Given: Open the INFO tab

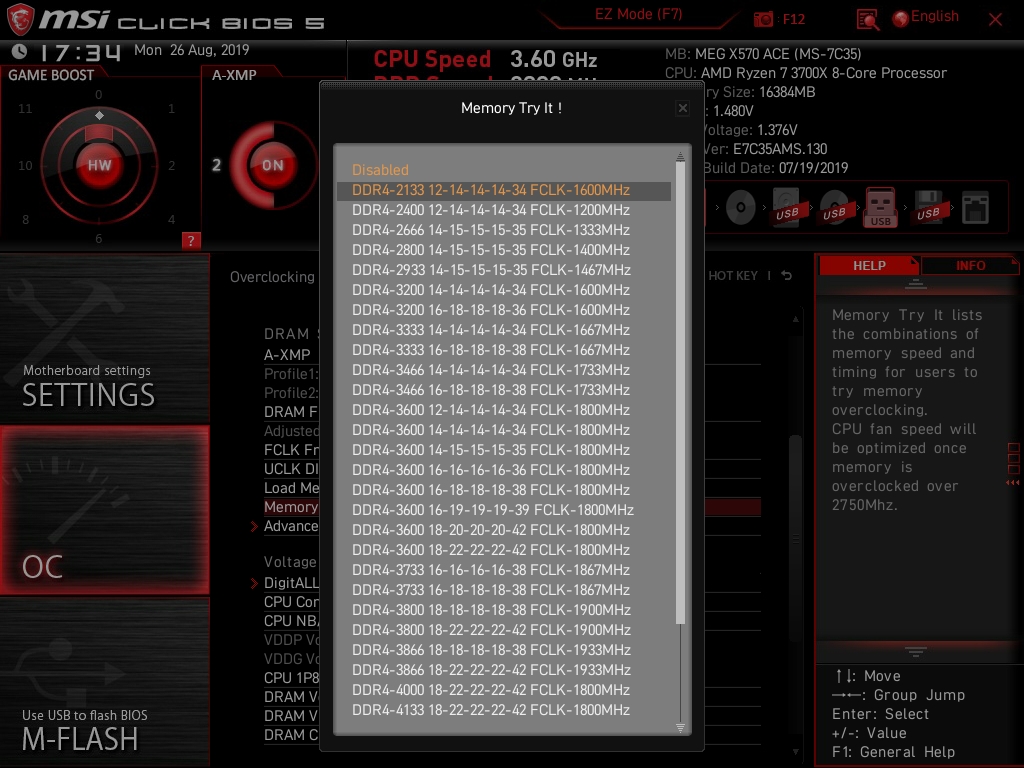Looking at the screenshot, I should click(970, 266).
